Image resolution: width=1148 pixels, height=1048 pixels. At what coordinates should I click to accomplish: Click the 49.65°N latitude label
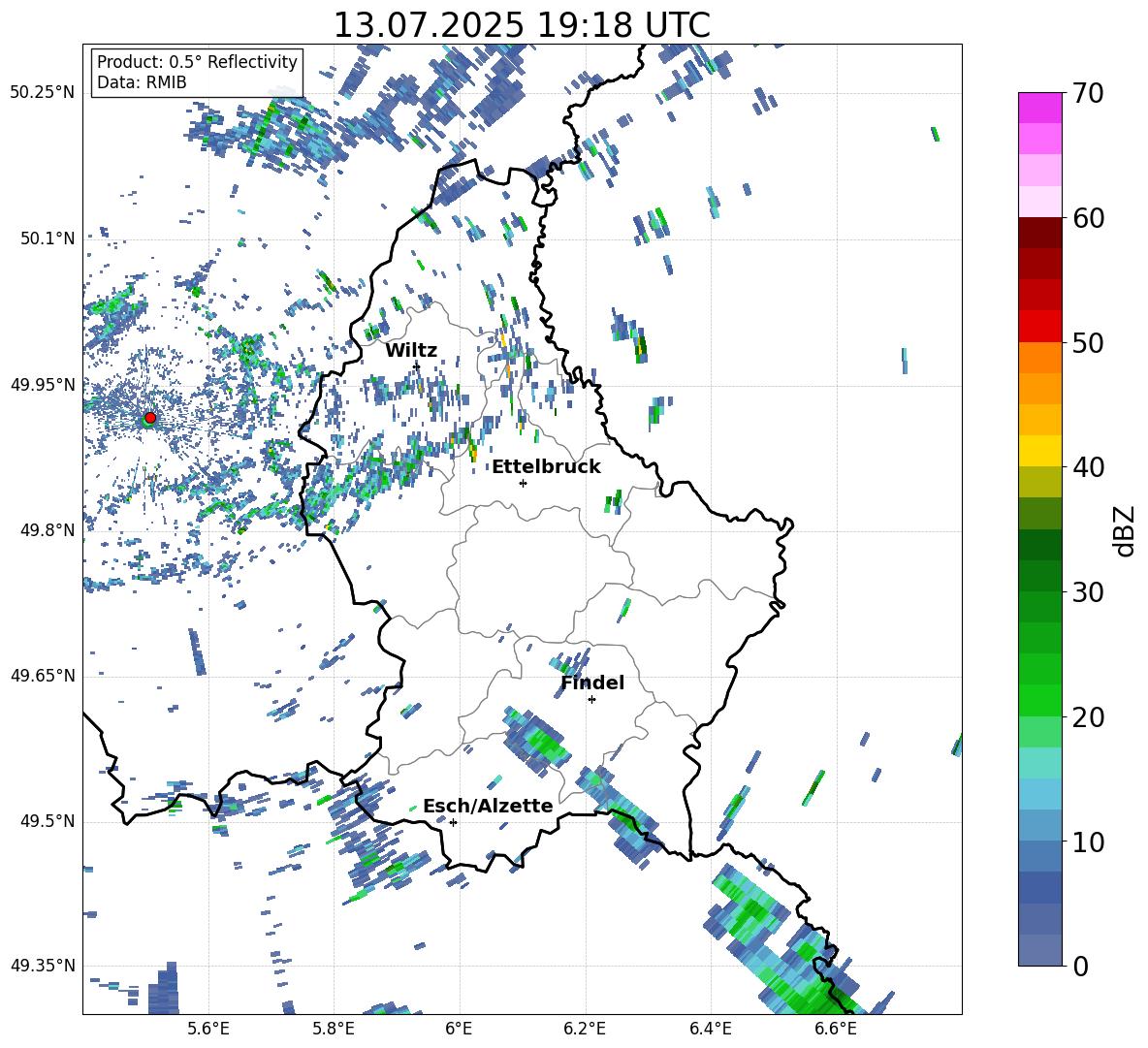[43, 675]
